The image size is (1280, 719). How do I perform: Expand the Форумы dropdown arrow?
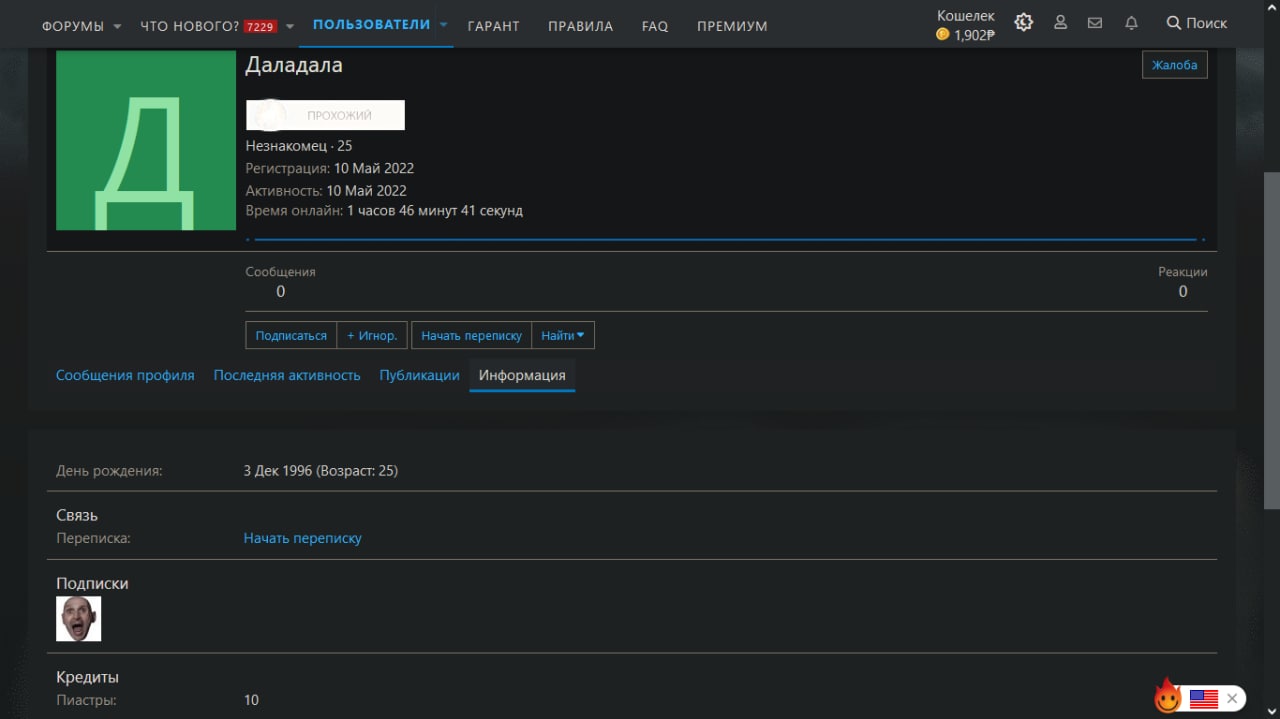click(117, 26)
